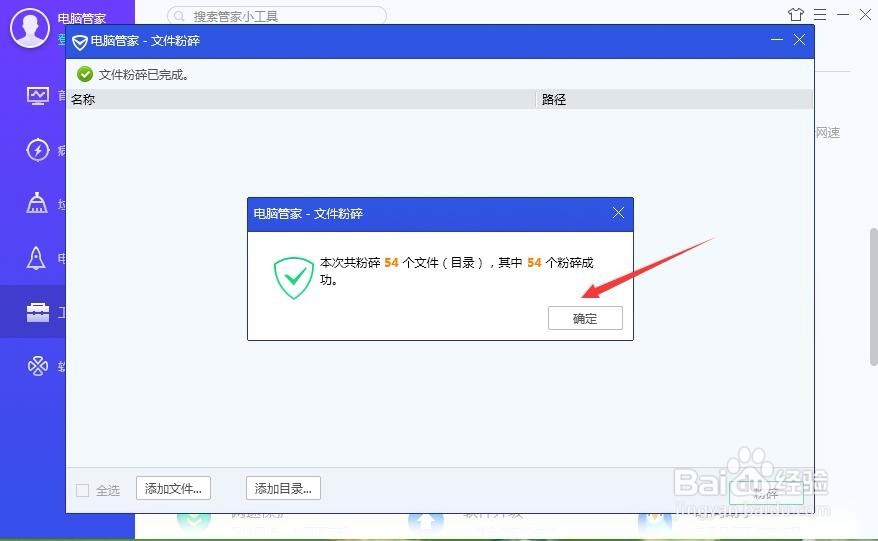Viewport: 878px width, 541px height.
Task: Click the user avatar in the sidebar
Action: pyautogui.click(x=30, y=27)
